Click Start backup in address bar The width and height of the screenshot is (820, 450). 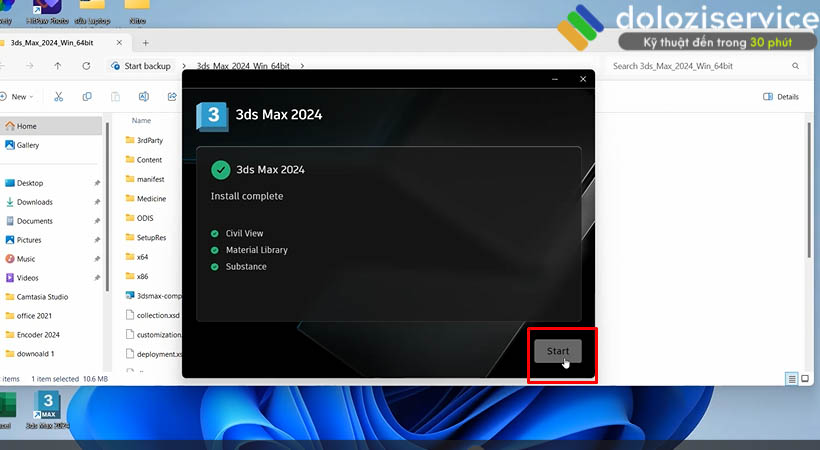tap(147, 66)
